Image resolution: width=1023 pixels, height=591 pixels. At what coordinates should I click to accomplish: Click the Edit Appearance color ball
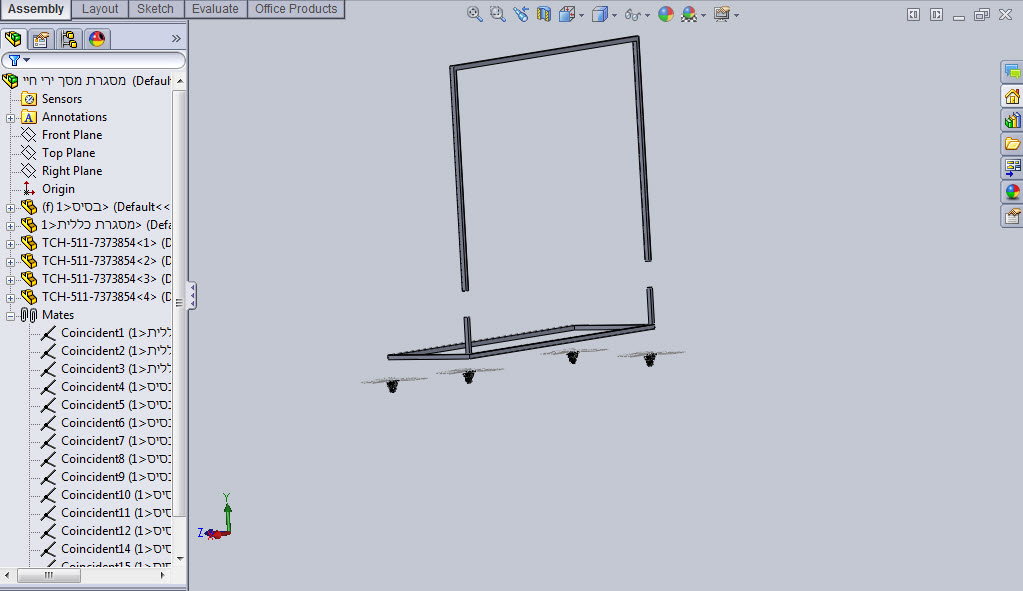point(666,14)
